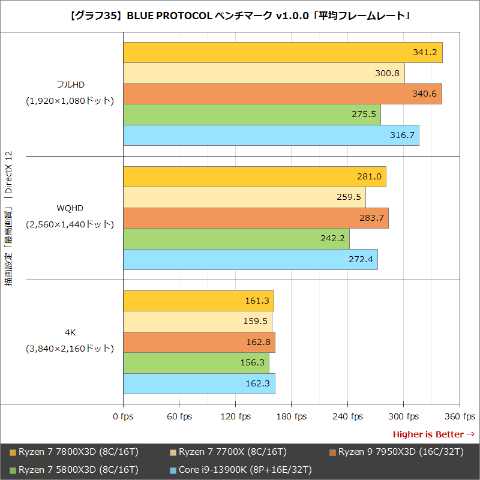Click the Full HD bar with value 341.2
Screen dimensions: 480x480
click(x=283, y=52)
